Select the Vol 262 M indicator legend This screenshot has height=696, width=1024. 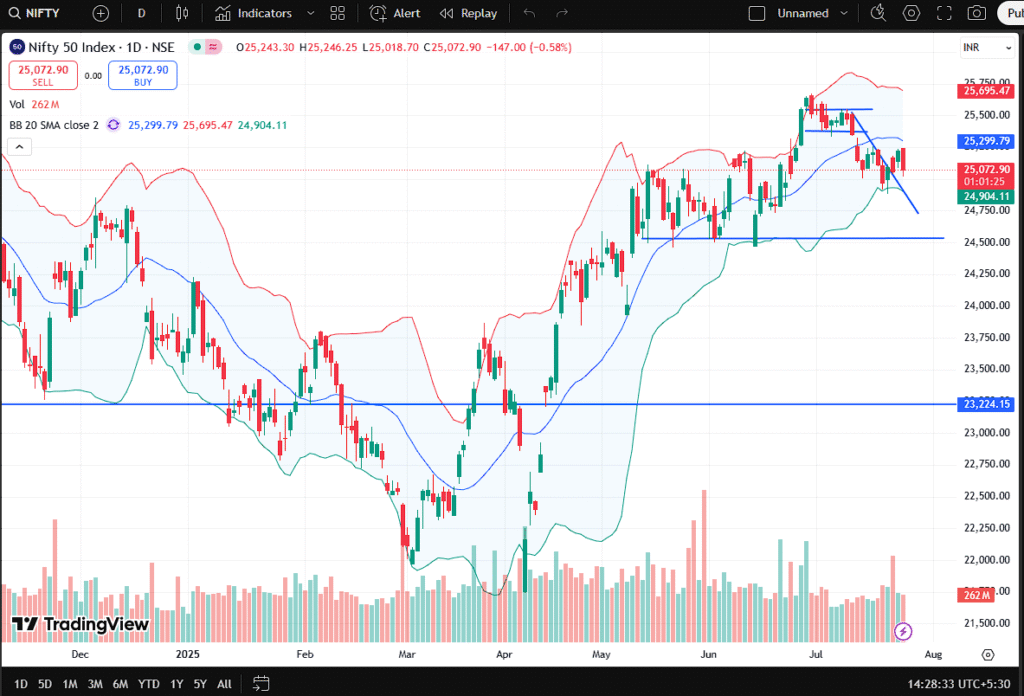point(34,104)
